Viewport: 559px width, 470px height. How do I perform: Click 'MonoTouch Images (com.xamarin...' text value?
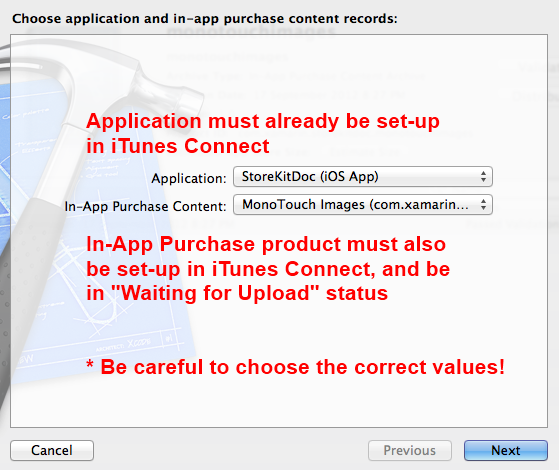click(x=355, y=205)
